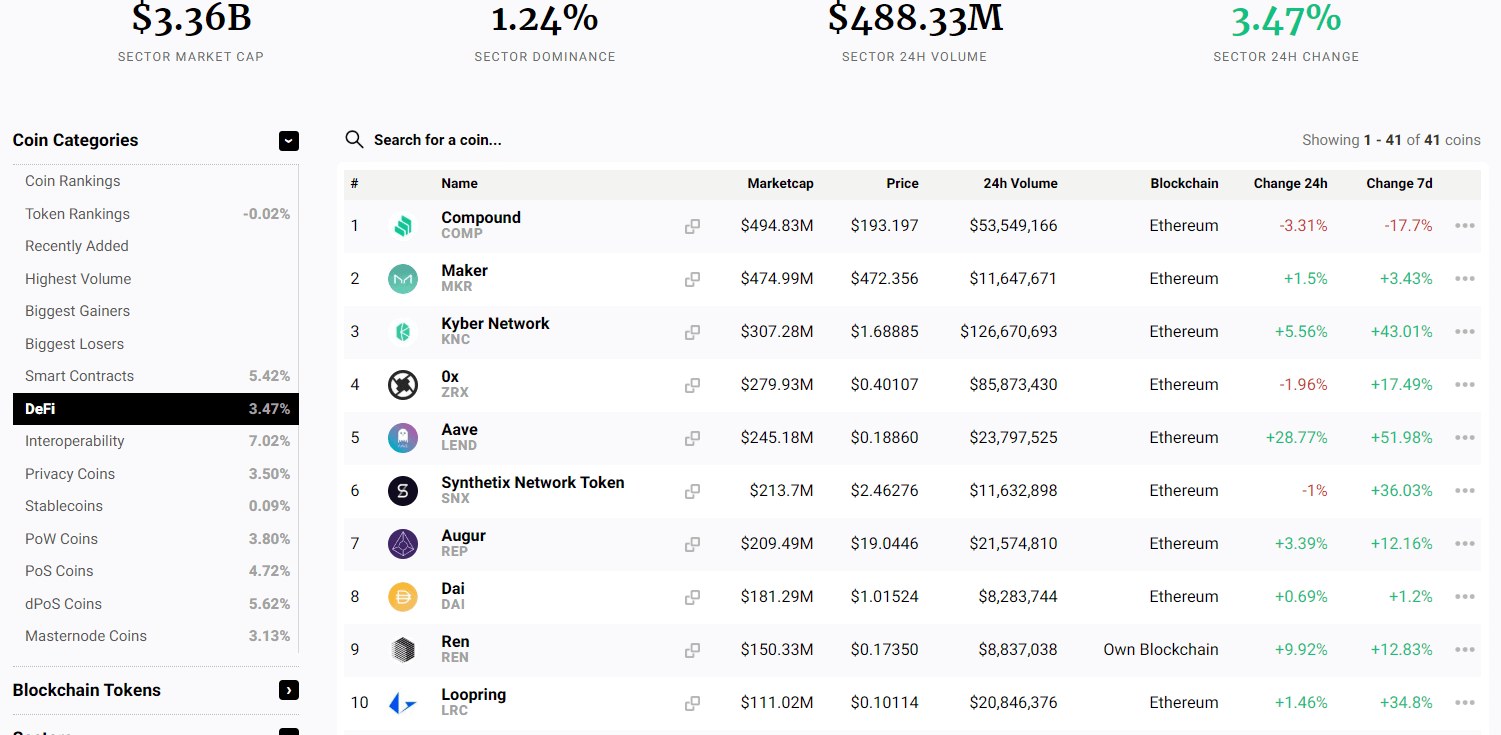Open three-dot menu for Compound row
This screenshot has width=1501, height=735.
pos(1465,226)
